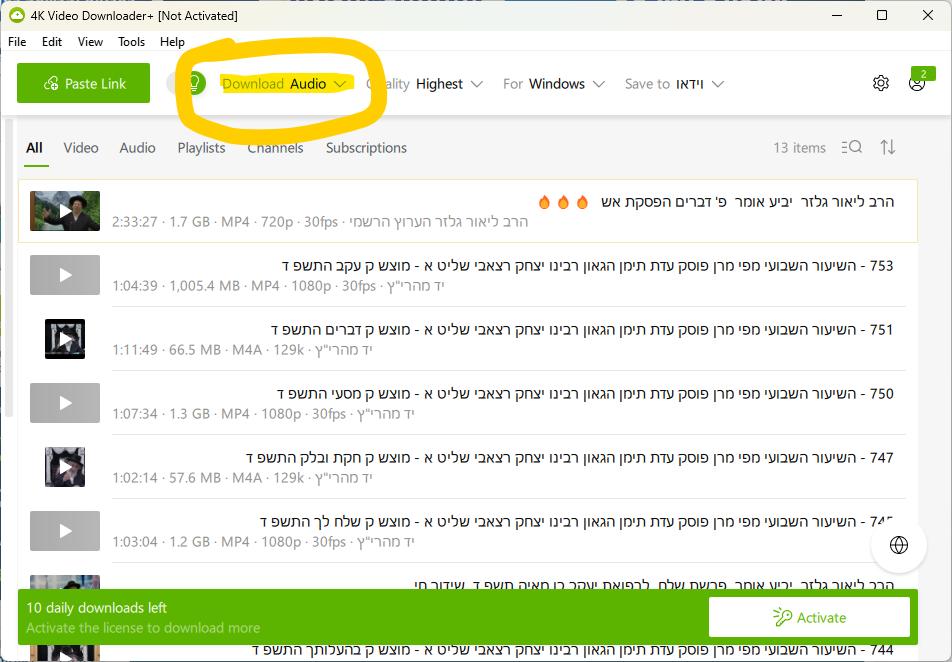Select the first item title with fire emojis
Image resolution: width=952 pixels, height=662 pixels.
click(716, 202)
